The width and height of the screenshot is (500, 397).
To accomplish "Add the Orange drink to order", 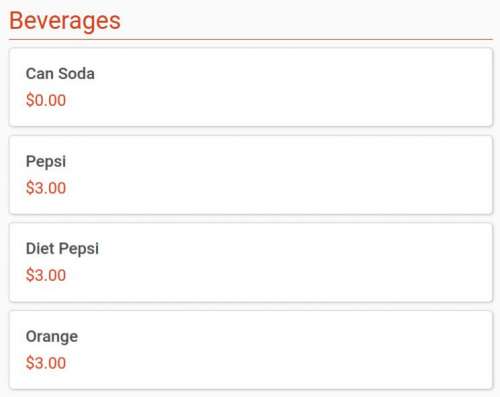I will [251, 350].
